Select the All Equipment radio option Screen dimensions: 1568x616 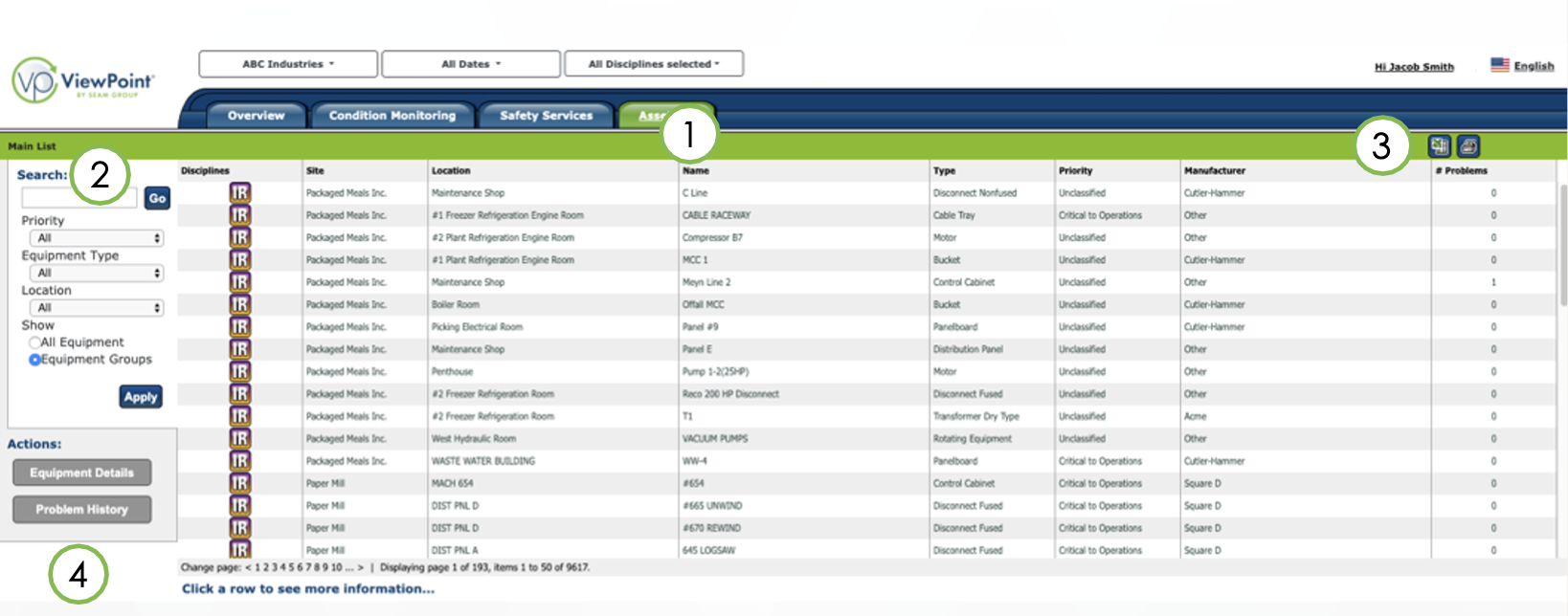[34, 342]
